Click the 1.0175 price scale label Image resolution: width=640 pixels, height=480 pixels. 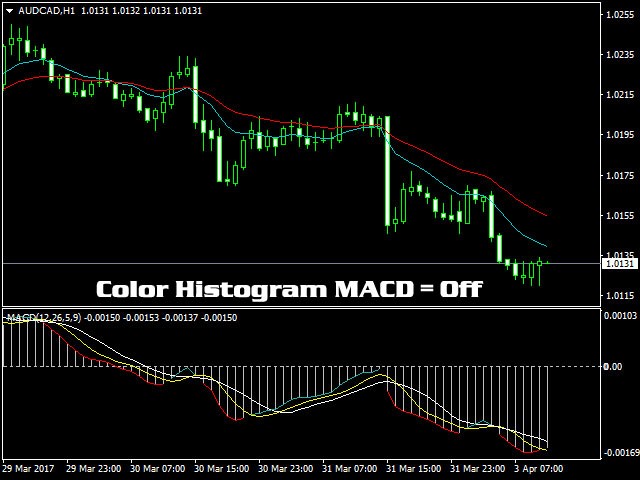[x=620, y=176]
